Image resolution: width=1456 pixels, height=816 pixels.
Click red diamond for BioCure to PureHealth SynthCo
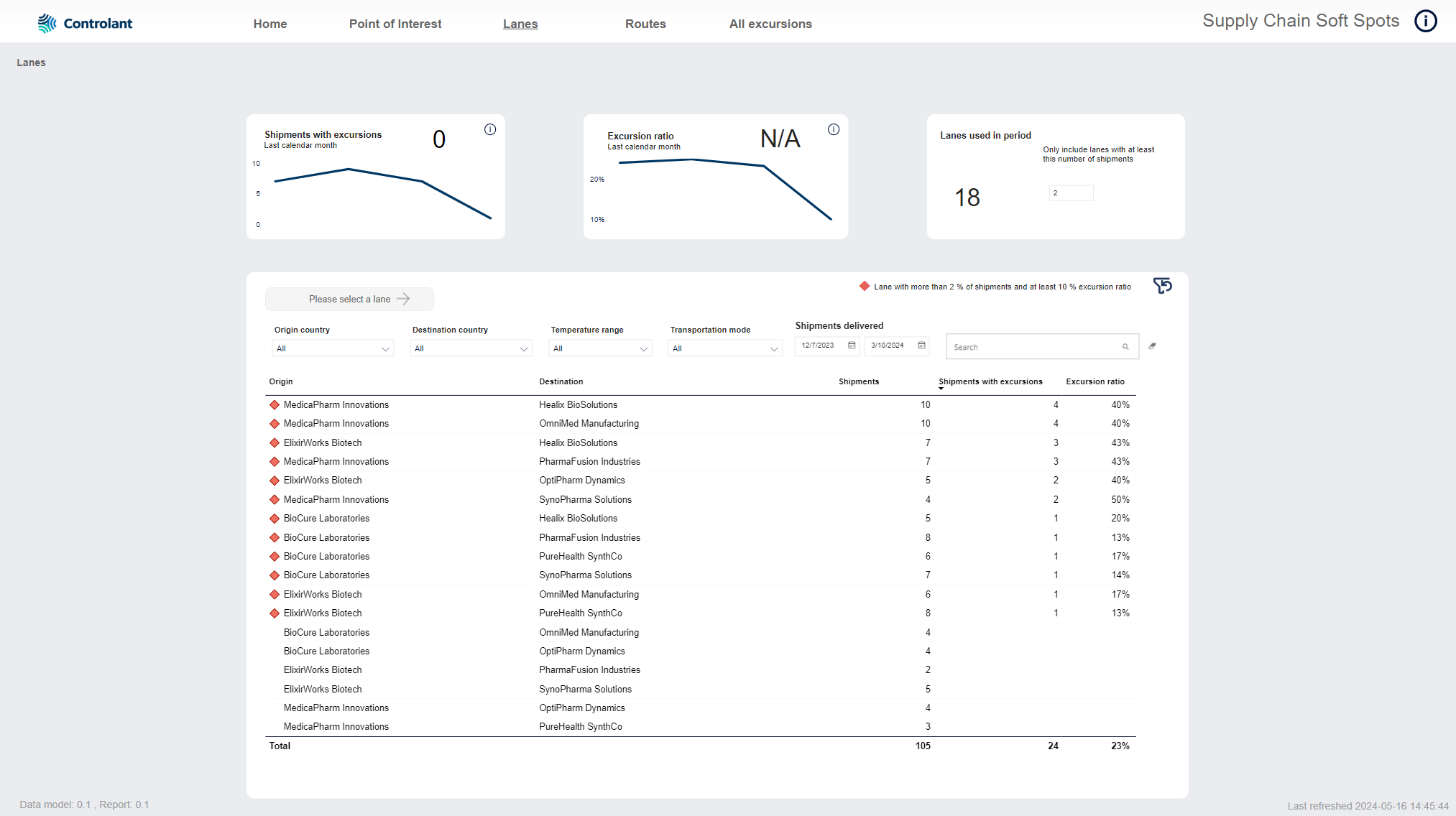click(275, 557)
